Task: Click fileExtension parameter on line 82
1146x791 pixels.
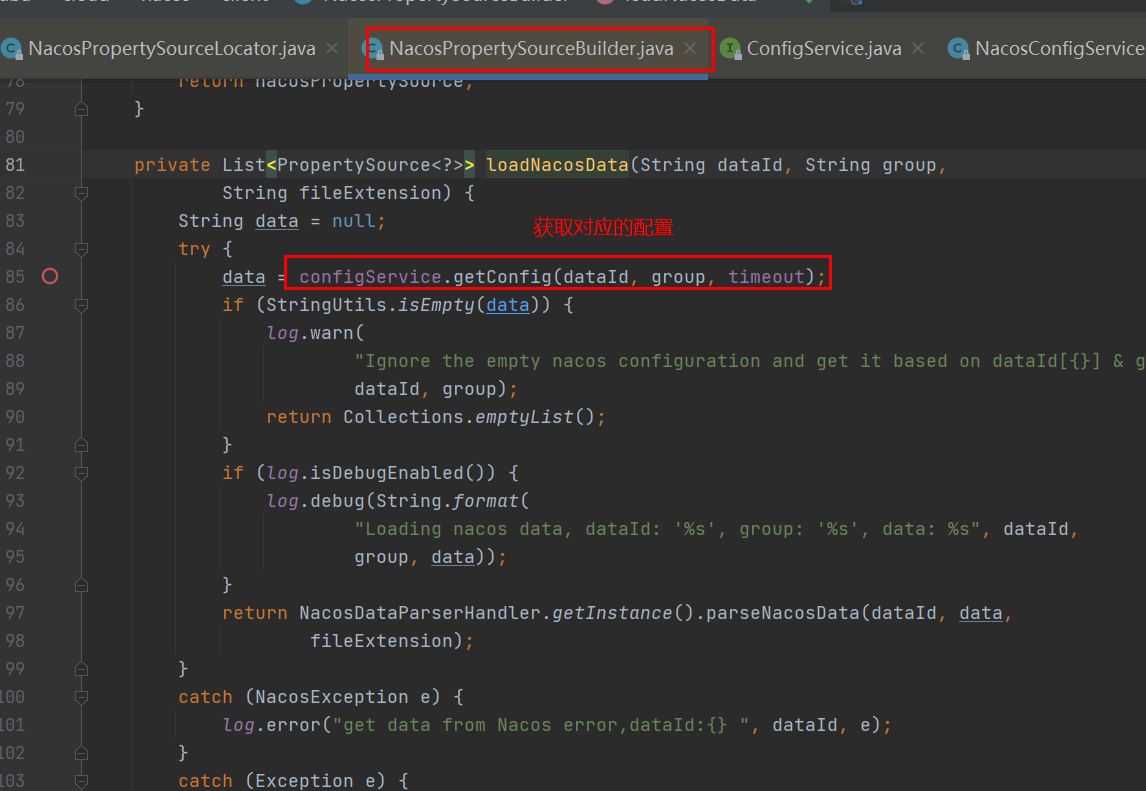Action: click(371, 193)
